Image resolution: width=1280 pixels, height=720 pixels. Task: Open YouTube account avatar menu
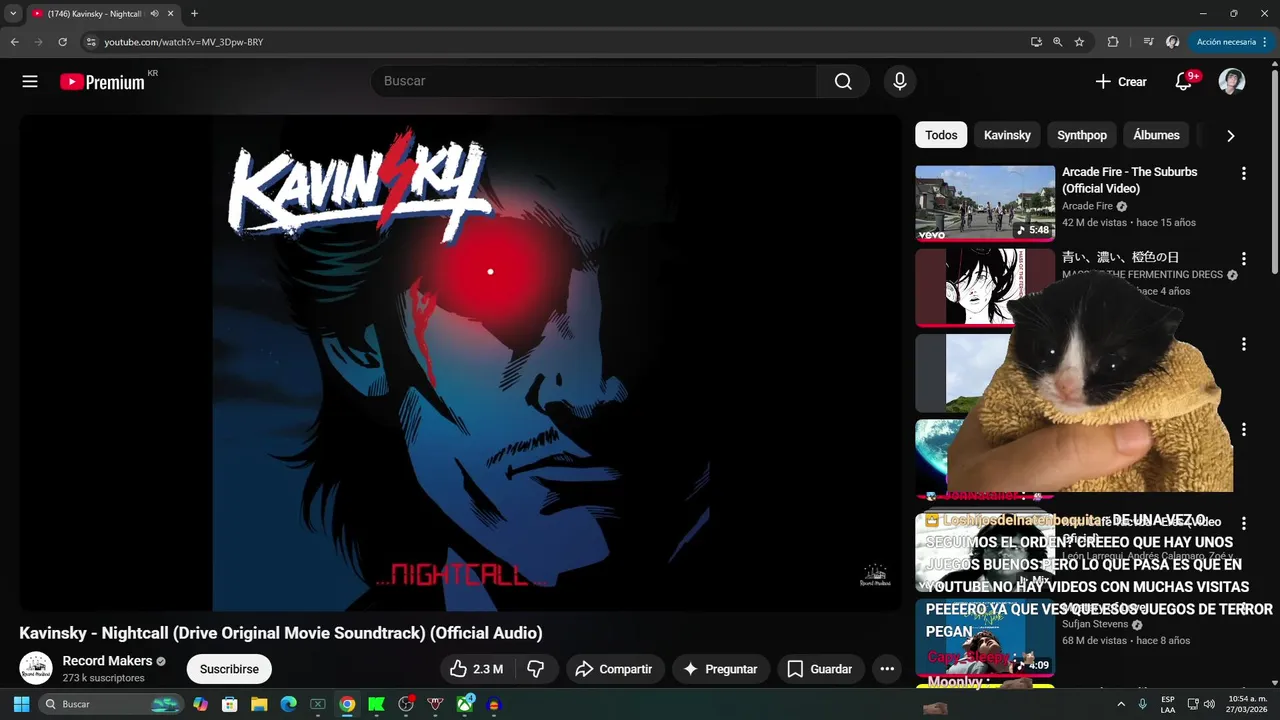pyautogui.click(x=1232, y=82)
